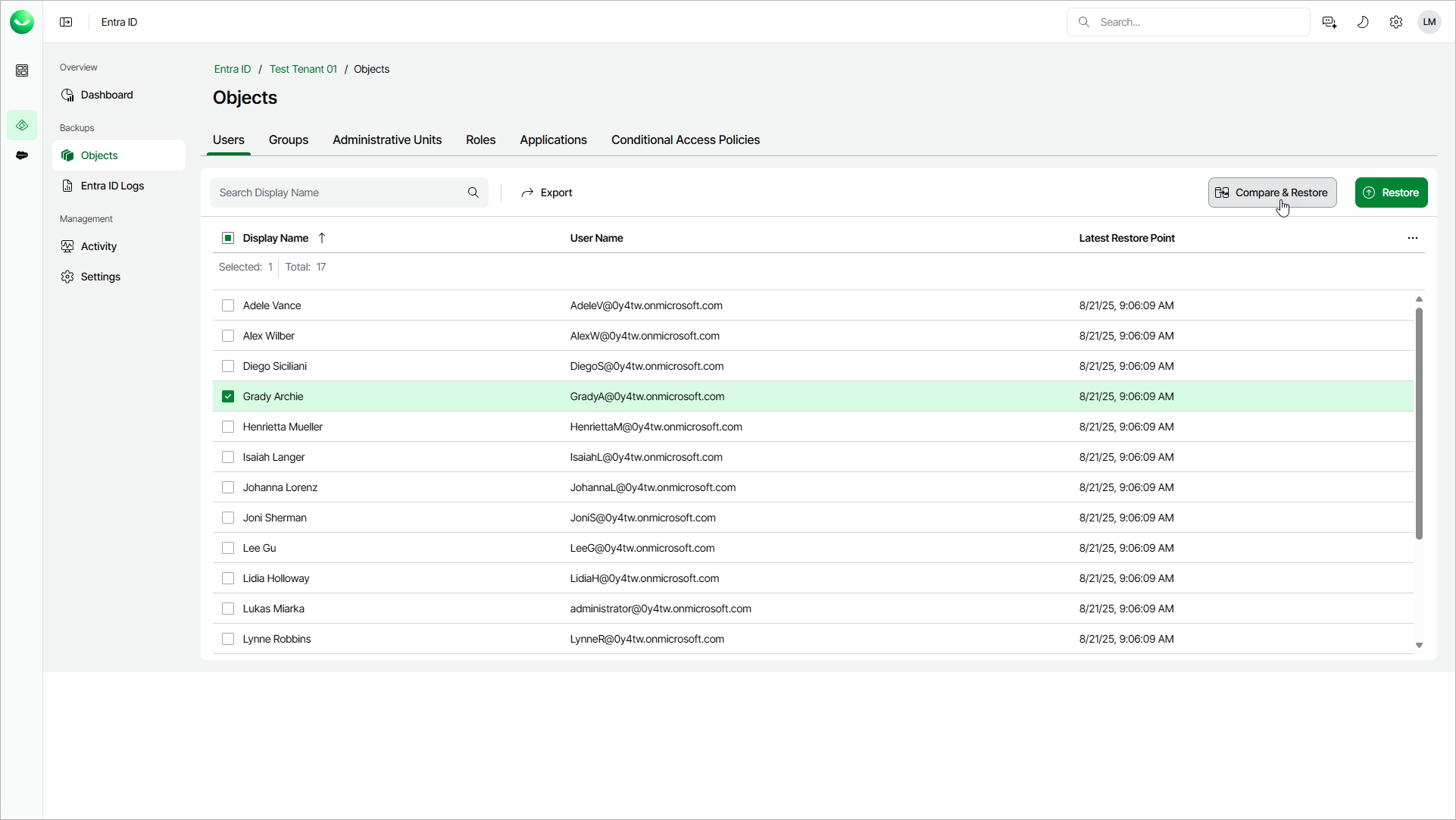
Task: Toggle the sidebar collapse icon
Action: click(x=66, y=22)
